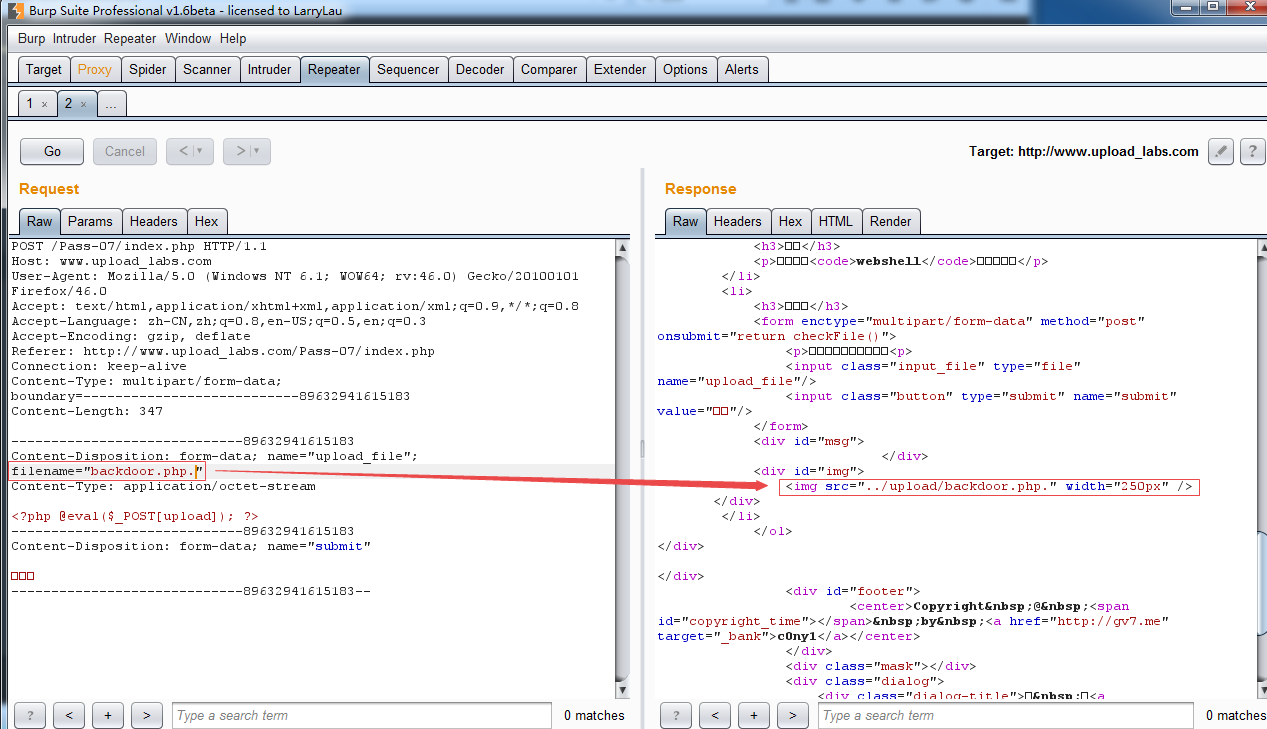Click the div id="footer" response line
This screenshot has height=729, width=1267.
[x=853, y=591]
